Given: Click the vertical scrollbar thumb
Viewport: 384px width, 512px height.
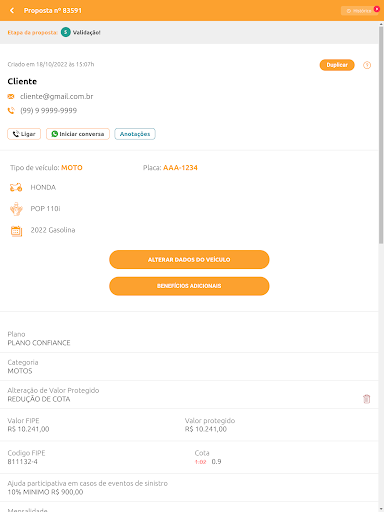Looking at the screenshot, I should coord(381,135).
